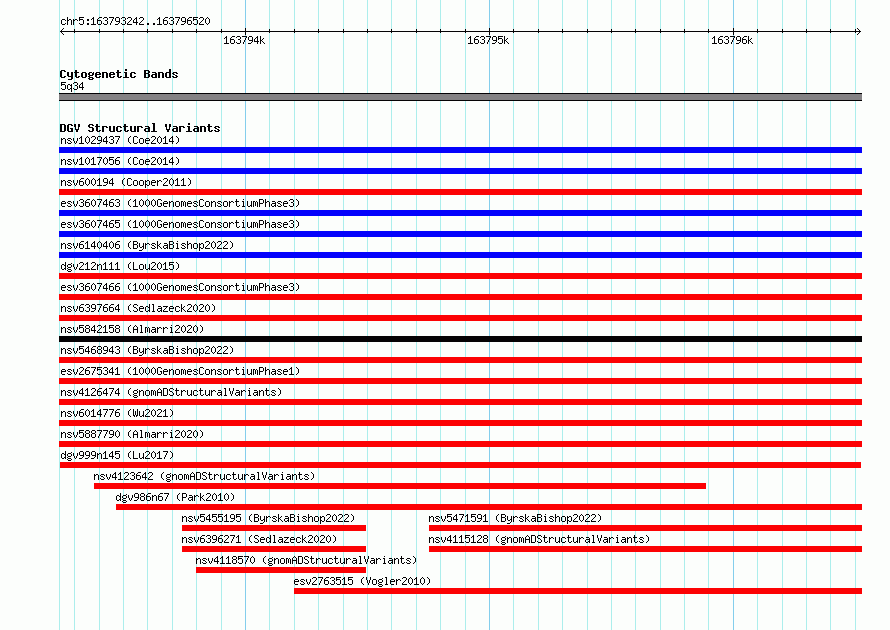Click the red bar for esv3607466
The height and width of the screenshot is (630, 890).
pos(460,297)
